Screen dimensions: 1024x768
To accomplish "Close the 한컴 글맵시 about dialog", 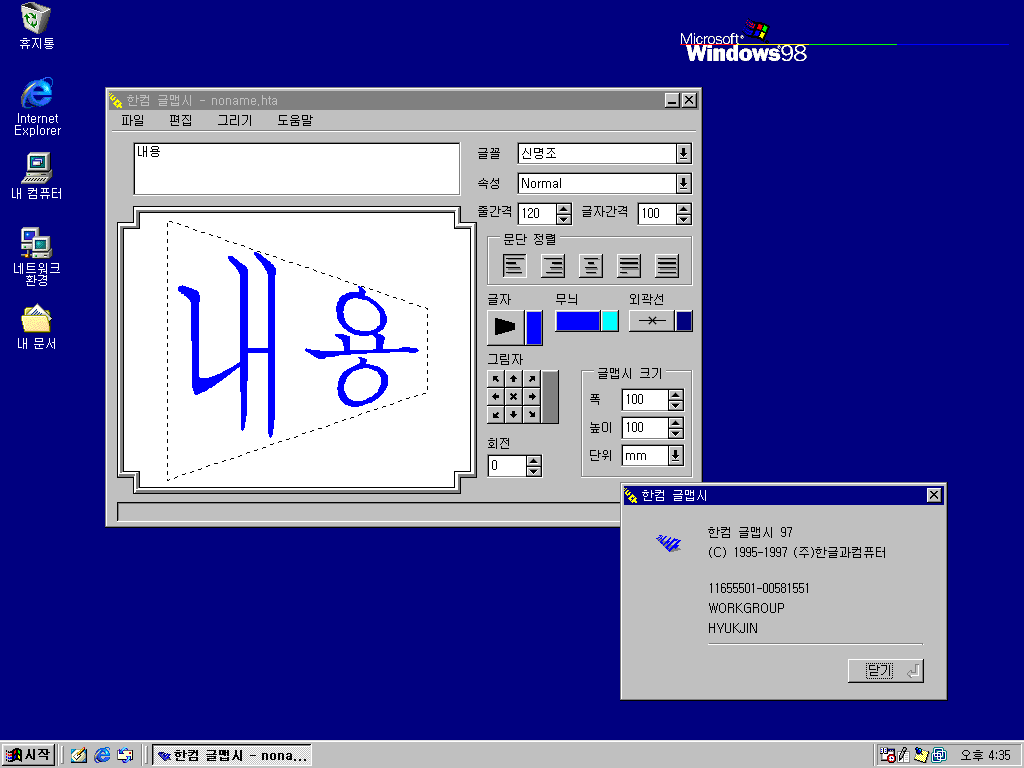I will (934, 495).
